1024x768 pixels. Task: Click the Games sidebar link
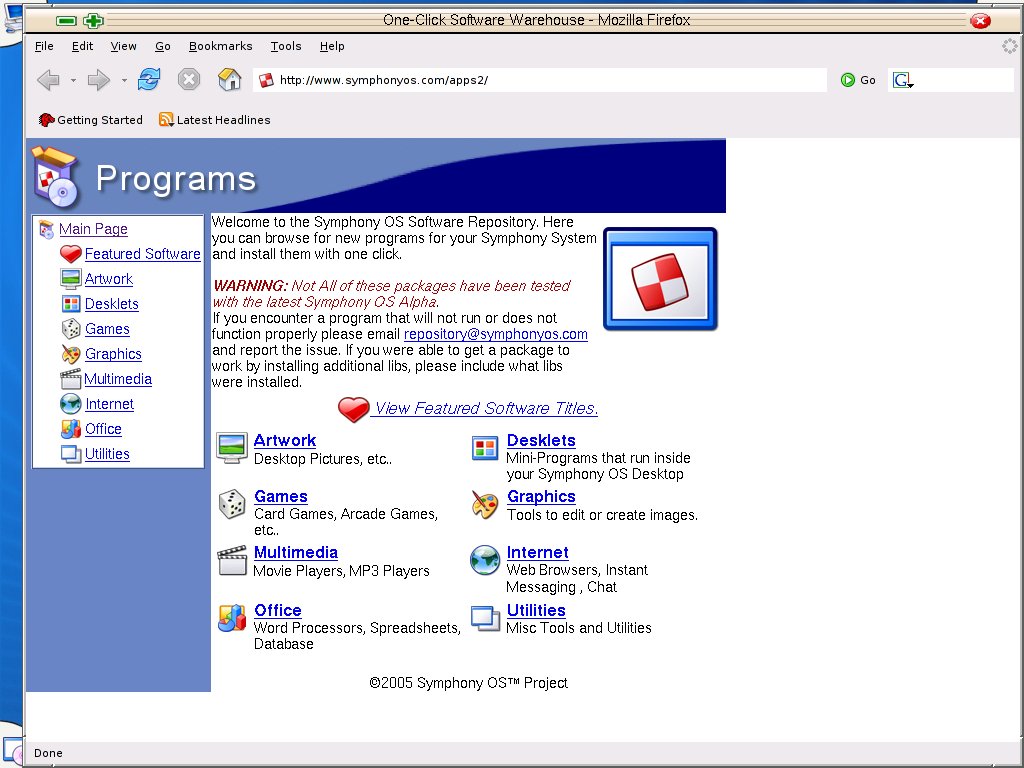[x=107, y=329]
